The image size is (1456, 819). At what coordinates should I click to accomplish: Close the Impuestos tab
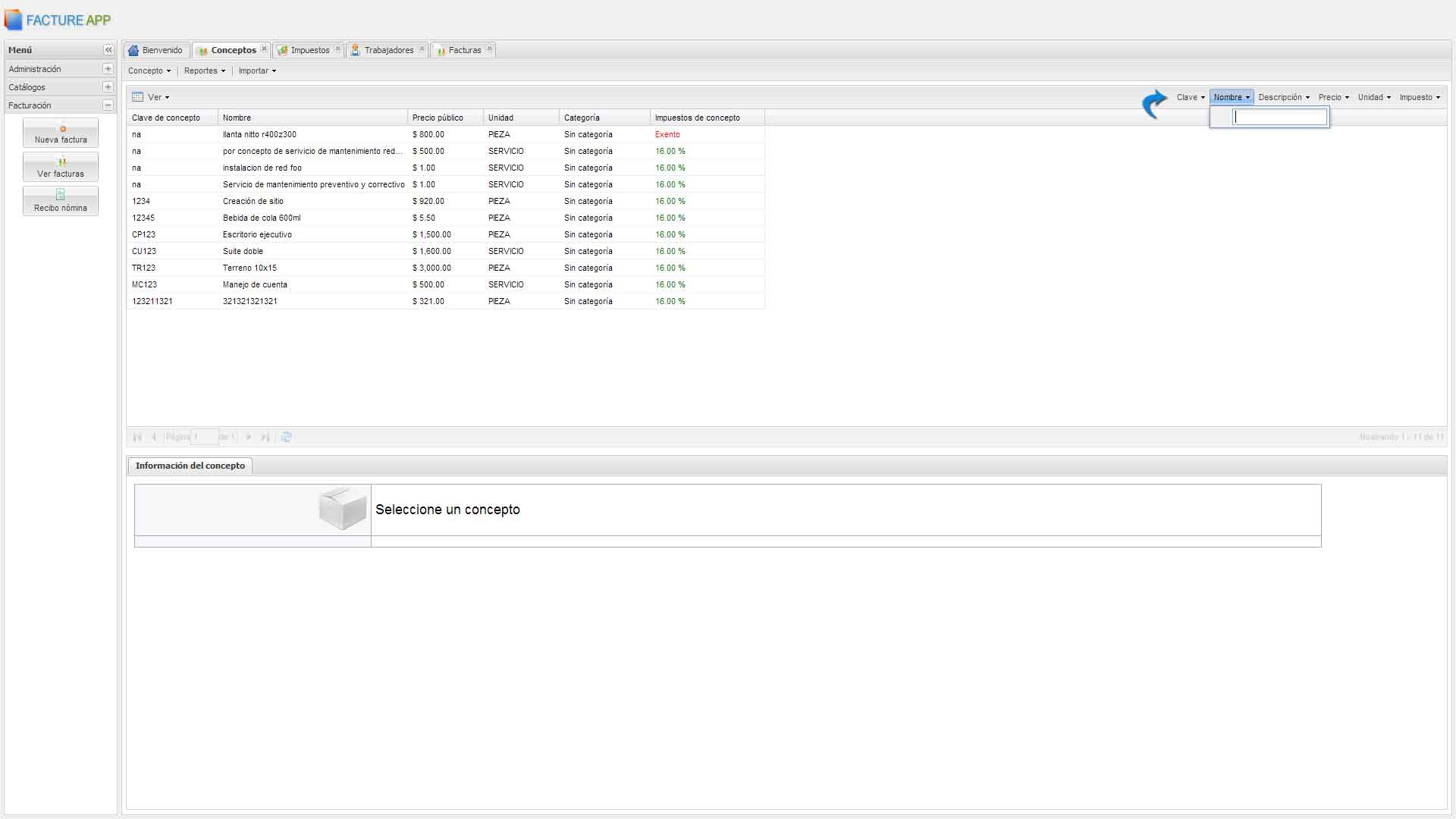pos(337,49)
